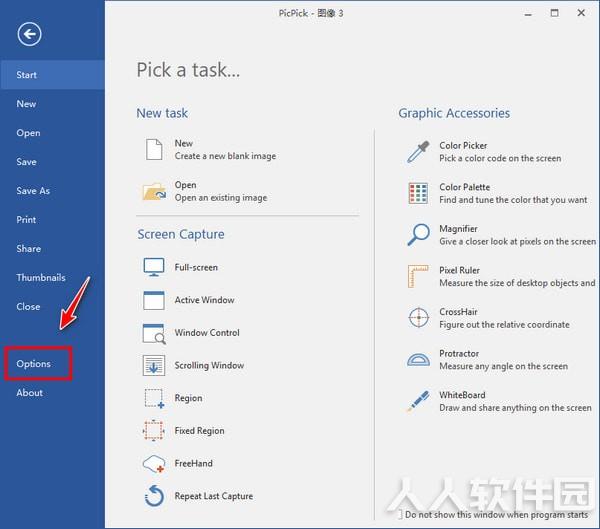The height and width of the screenshot is (529, 600).
Task: Click the Window Control label
Action: [207, 333]
